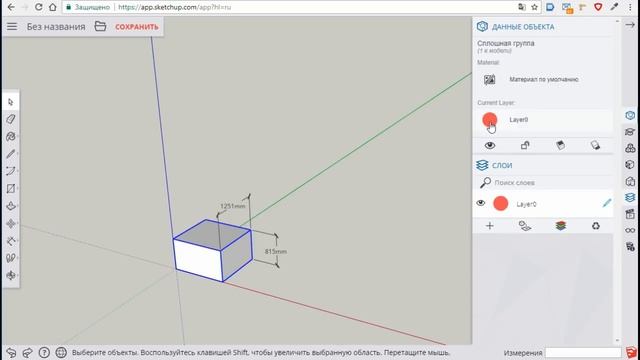Open the Display glasses panel icon
640x360 pixels.
click(x=630, y=230)
